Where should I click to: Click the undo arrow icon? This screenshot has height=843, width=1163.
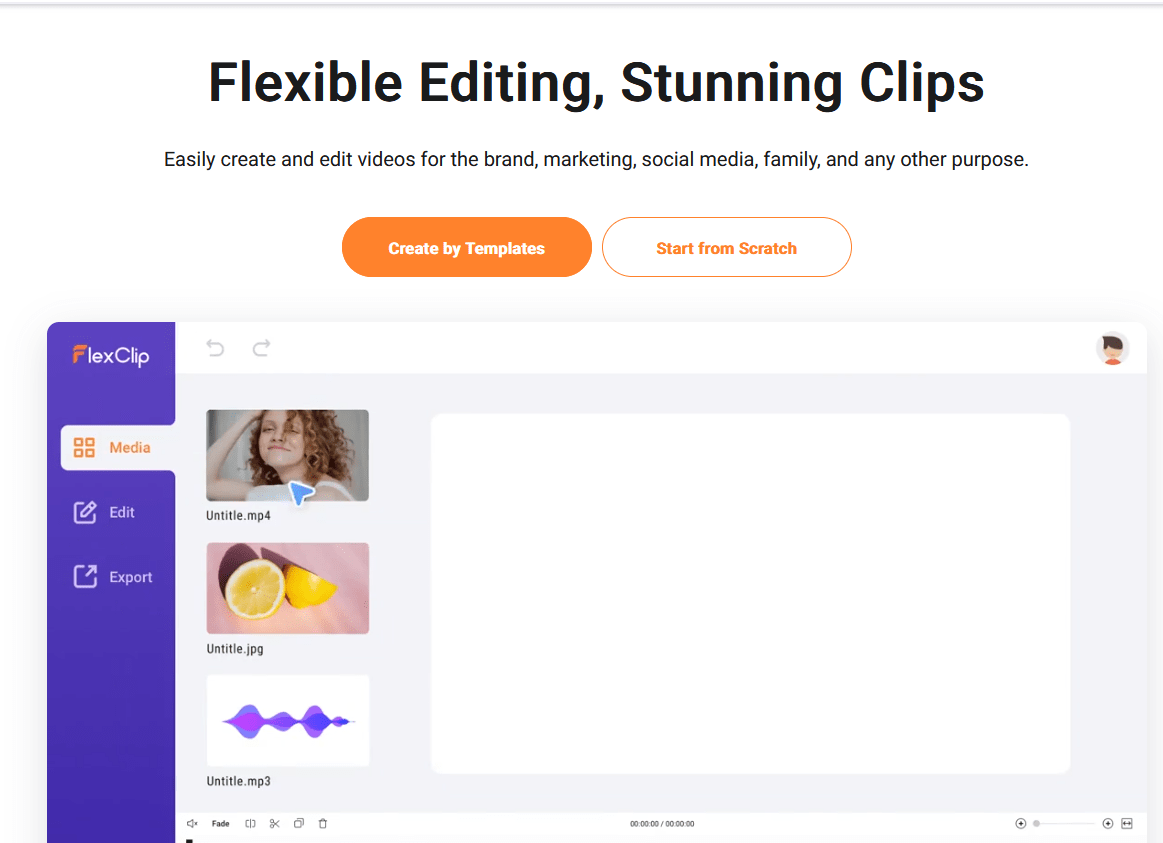(x=215, y=348)
